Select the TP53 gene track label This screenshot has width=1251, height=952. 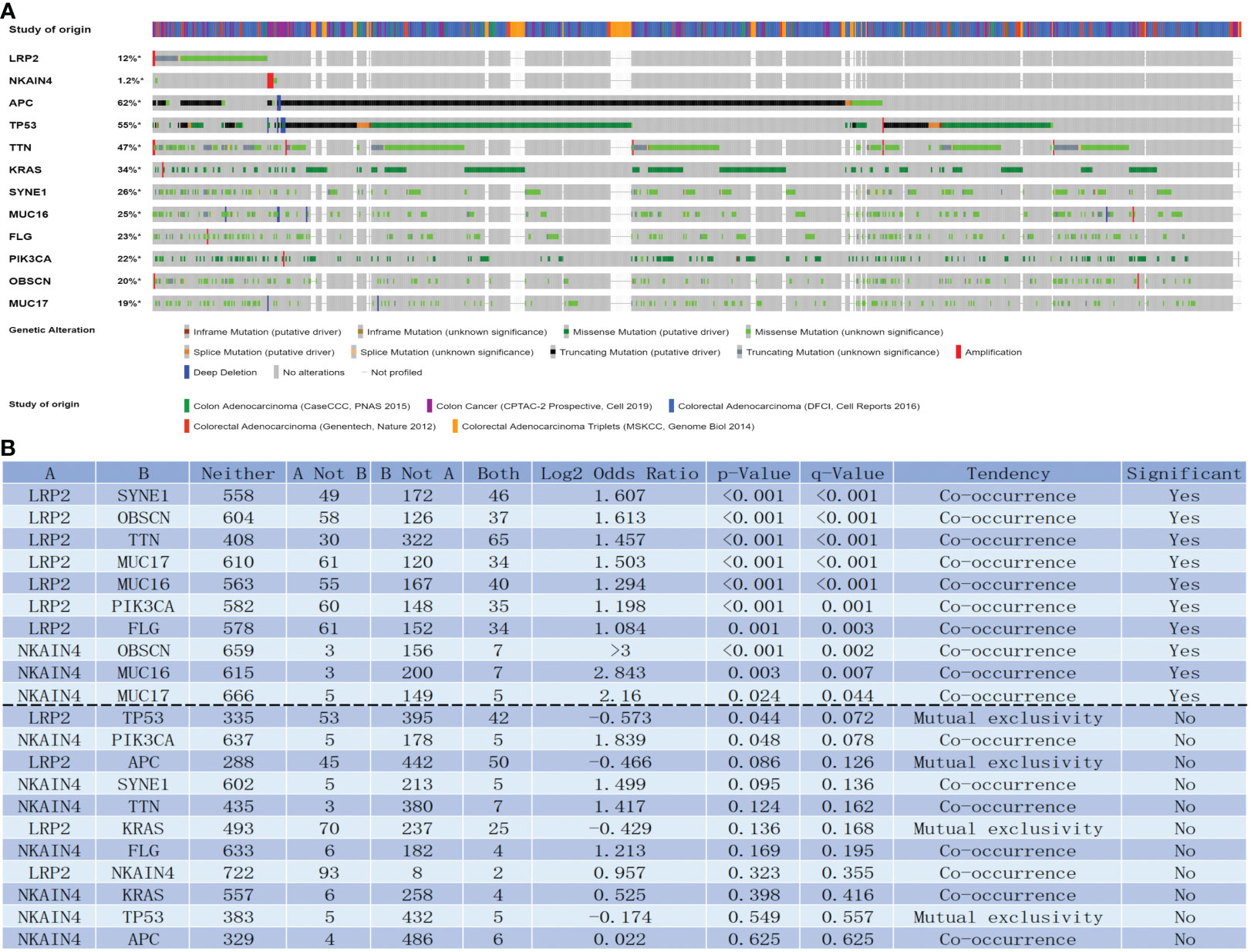click(22, 126)
